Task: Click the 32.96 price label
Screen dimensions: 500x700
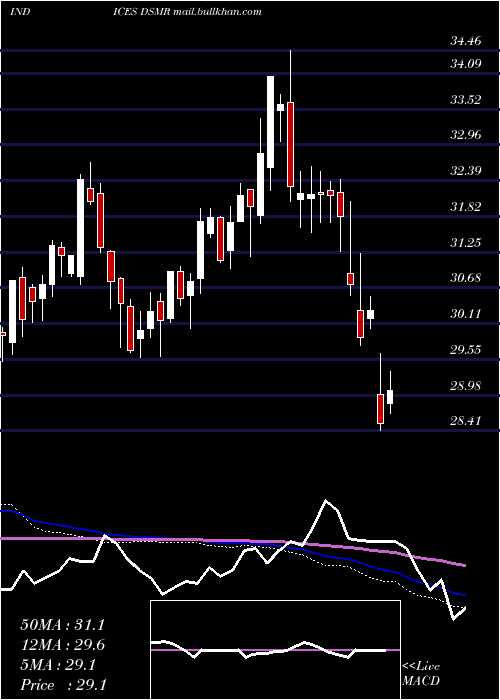Action: [x=466, y=135]
